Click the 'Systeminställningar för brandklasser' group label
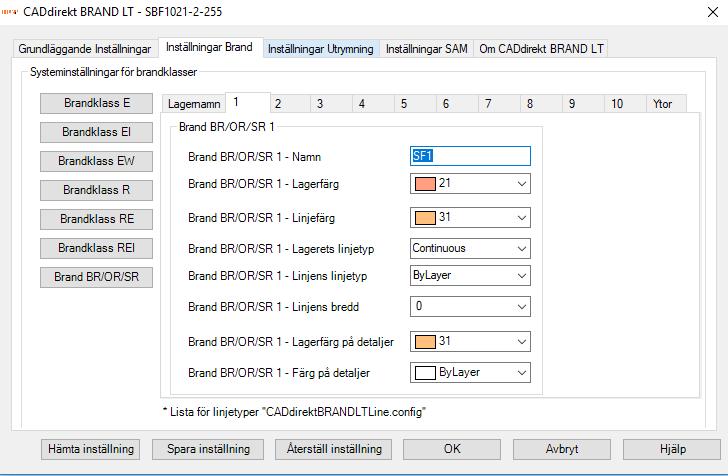The height and width of the screenshot is (476, 728). click(x=113, y=72)
